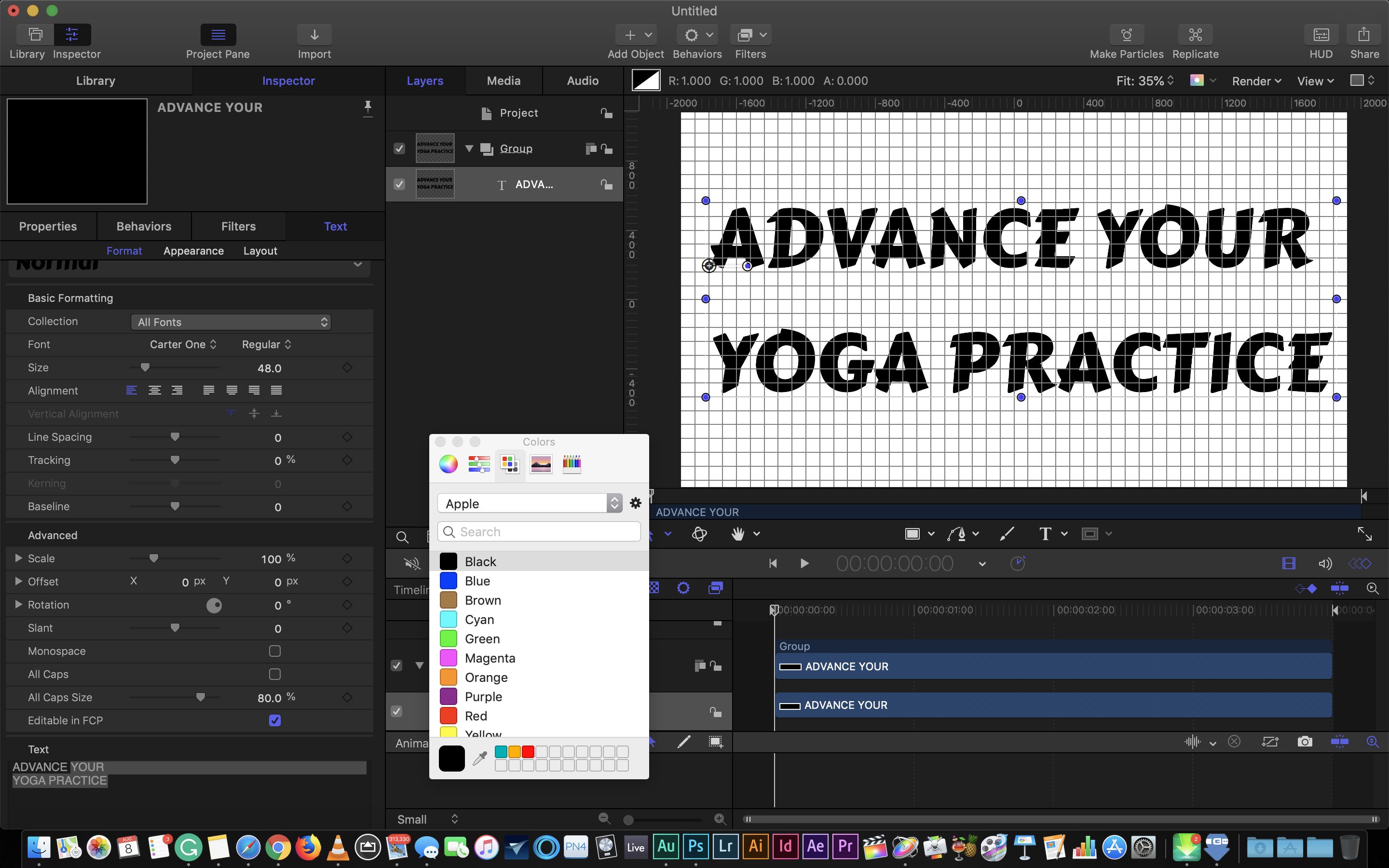This screenshot has width=1389, height=868.
Task: Click the Make Particles icon
Action: pyautogui.click(x=1126, y=35)
